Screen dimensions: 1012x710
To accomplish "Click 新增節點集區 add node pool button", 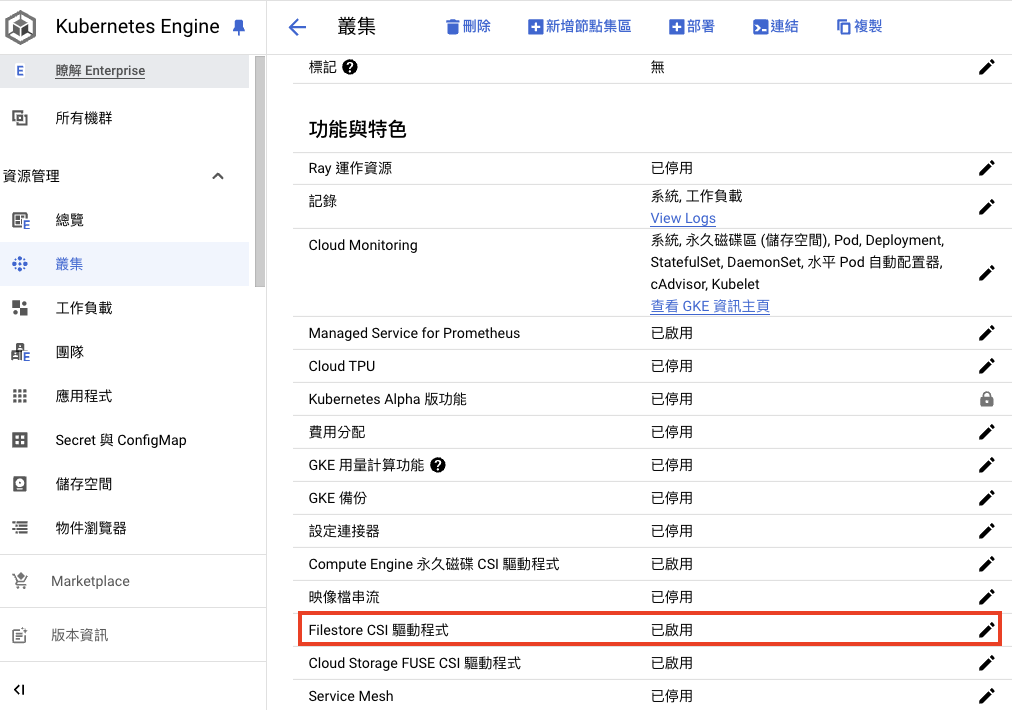I will click(580, 26).
